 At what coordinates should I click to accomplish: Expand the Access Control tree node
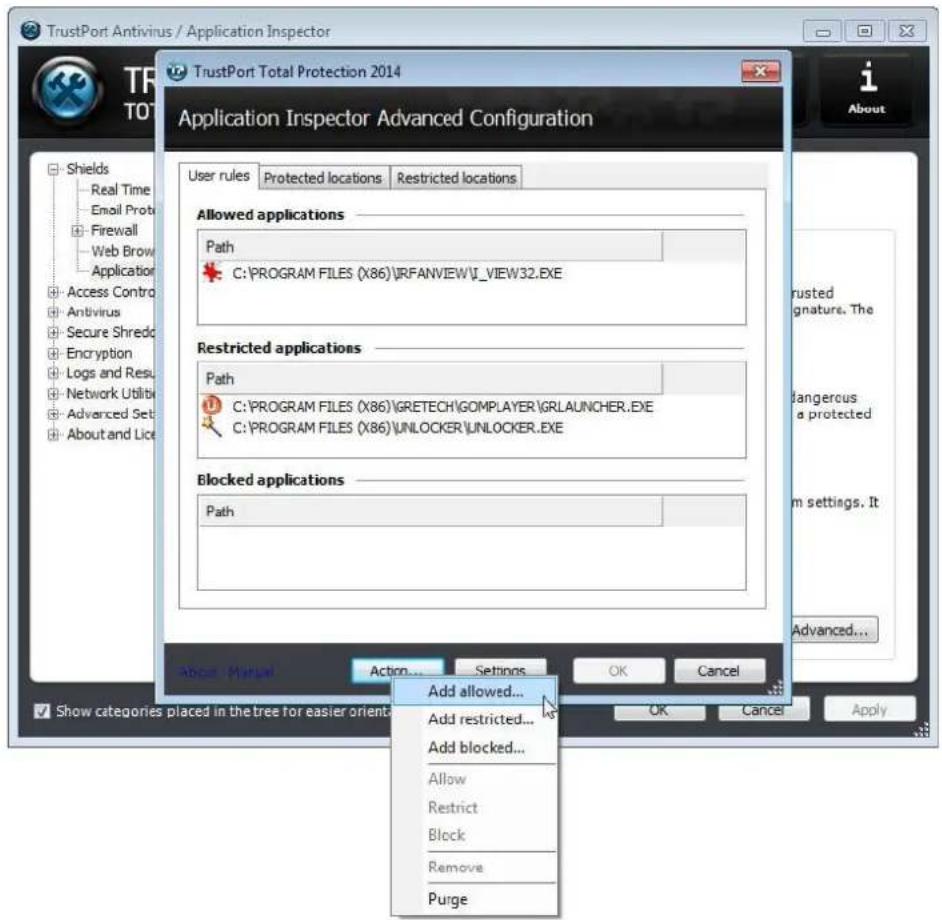click(x=53, y=292)
